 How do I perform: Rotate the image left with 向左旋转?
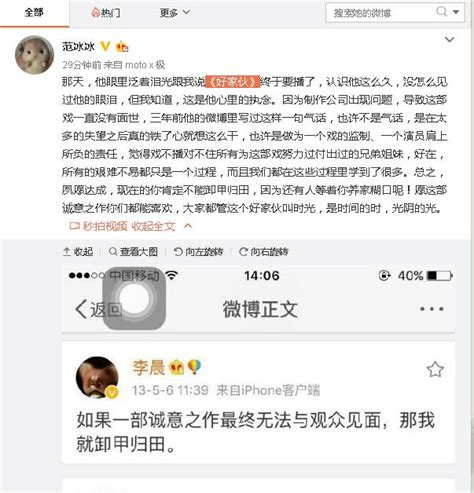pyautogui.click(x=198, y=252)
